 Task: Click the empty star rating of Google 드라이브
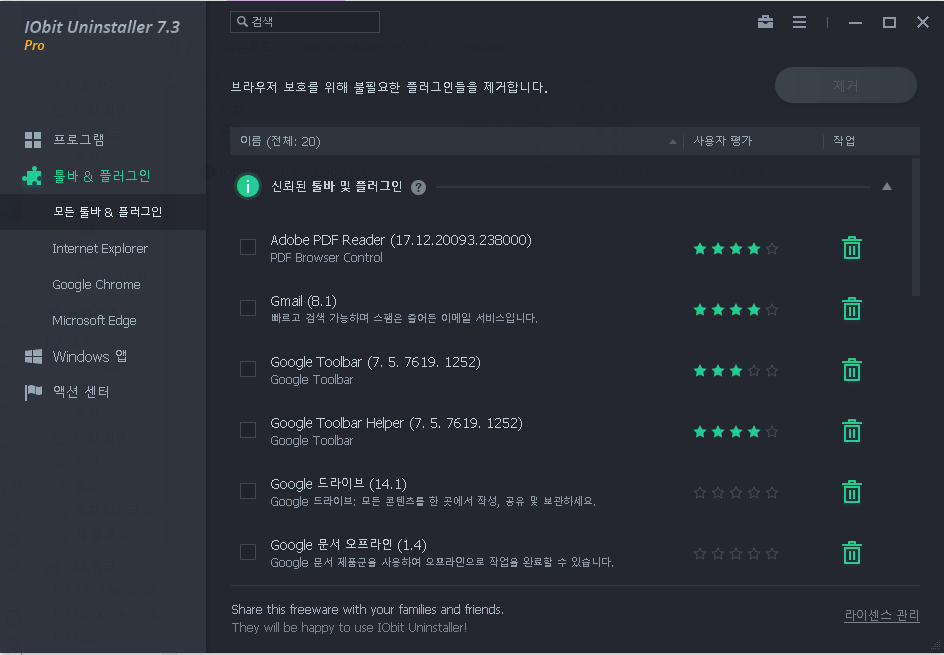pos(736,493)
